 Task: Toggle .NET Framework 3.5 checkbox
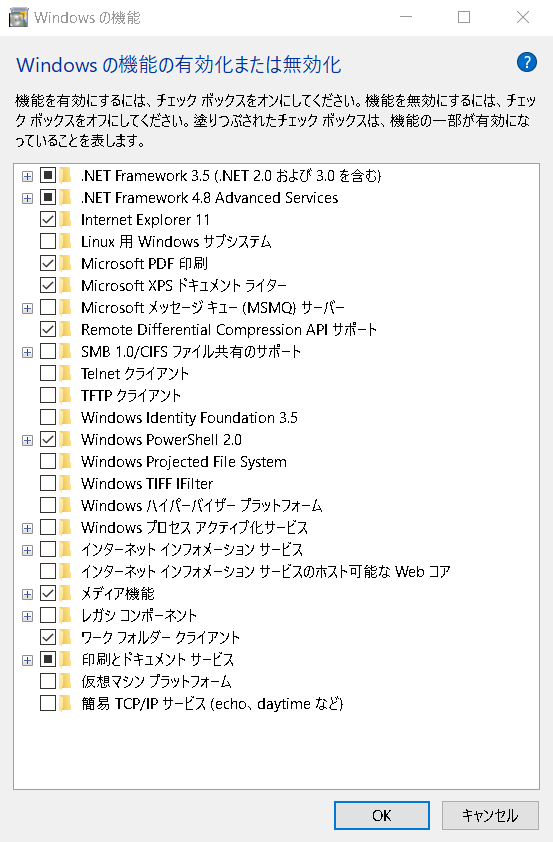pyautogui.click(x=48, y=175)
